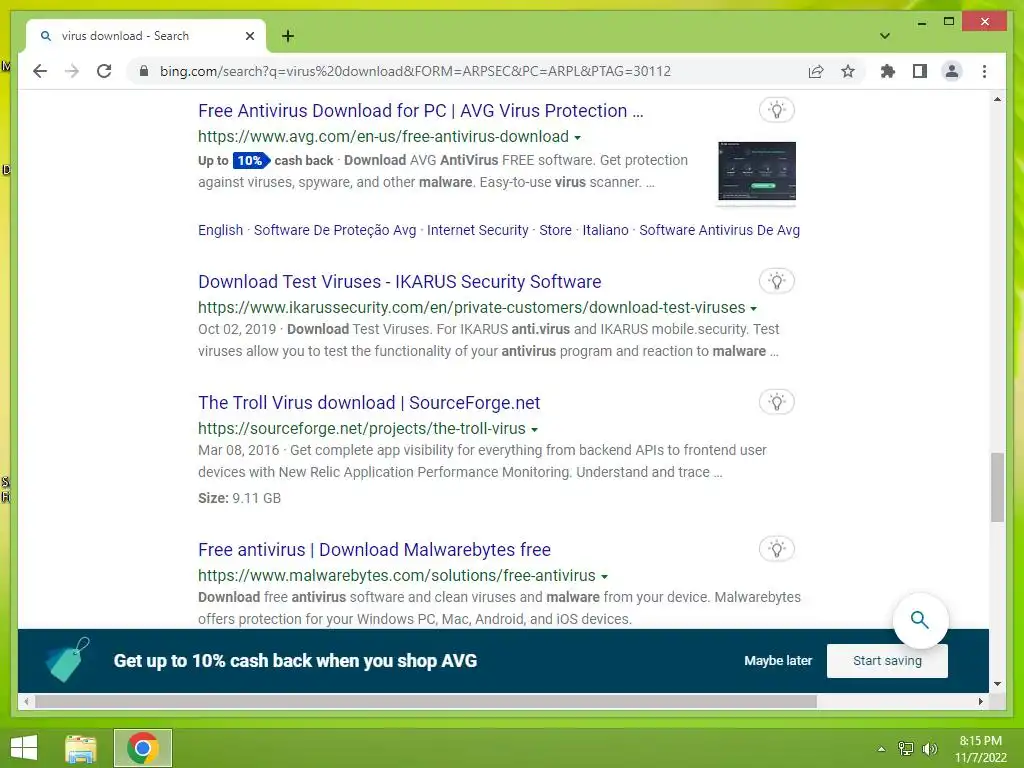Click the 10% cash back badge

point(251,160)
